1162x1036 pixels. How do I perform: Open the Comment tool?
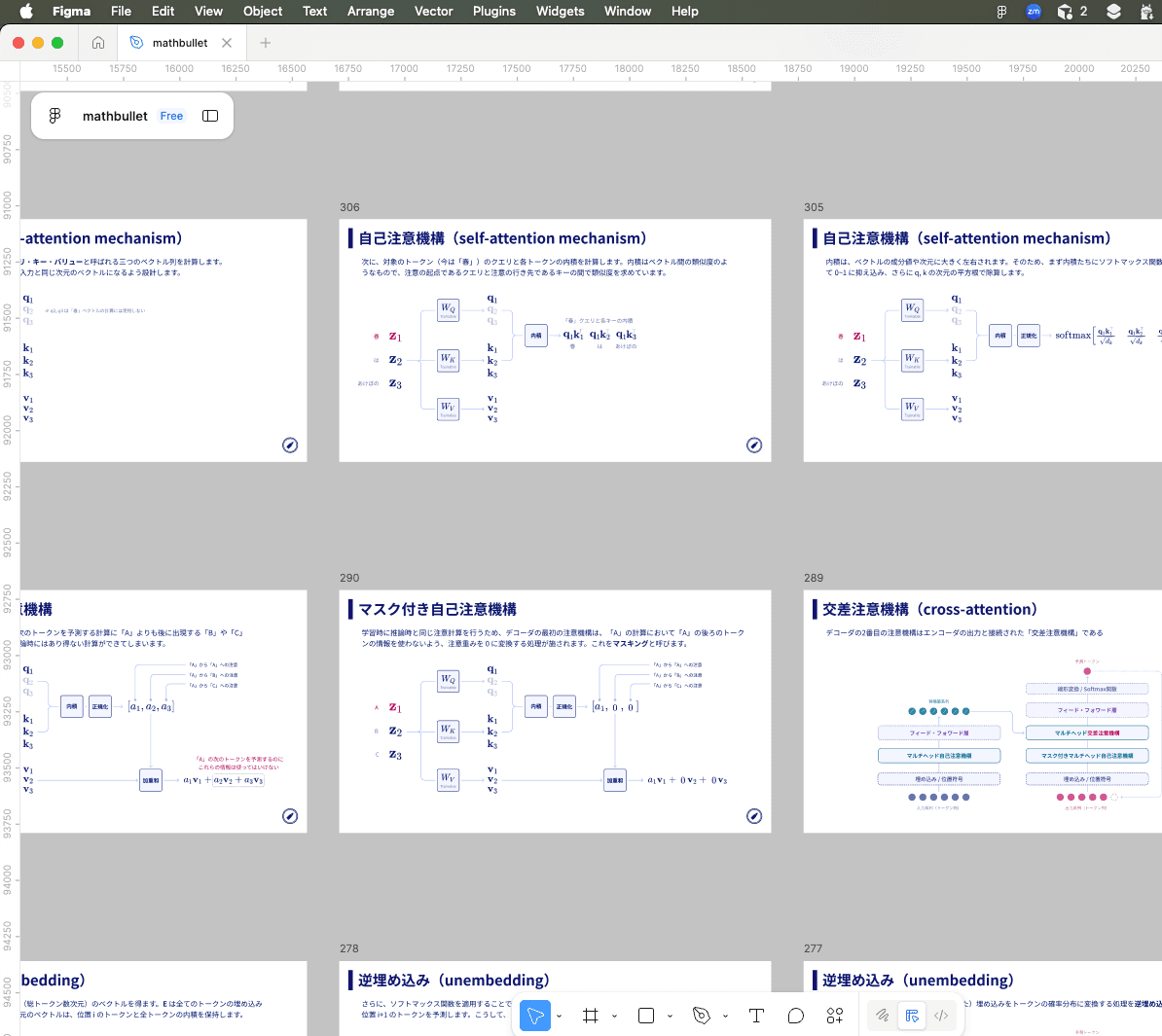(x=795, y=1015)
